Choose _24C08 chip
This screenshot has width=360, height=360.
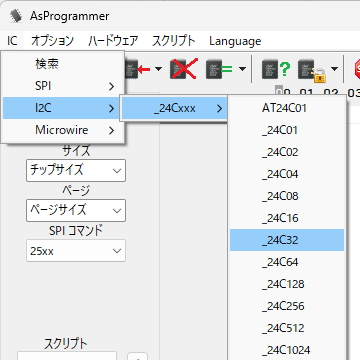coord(287,196)
